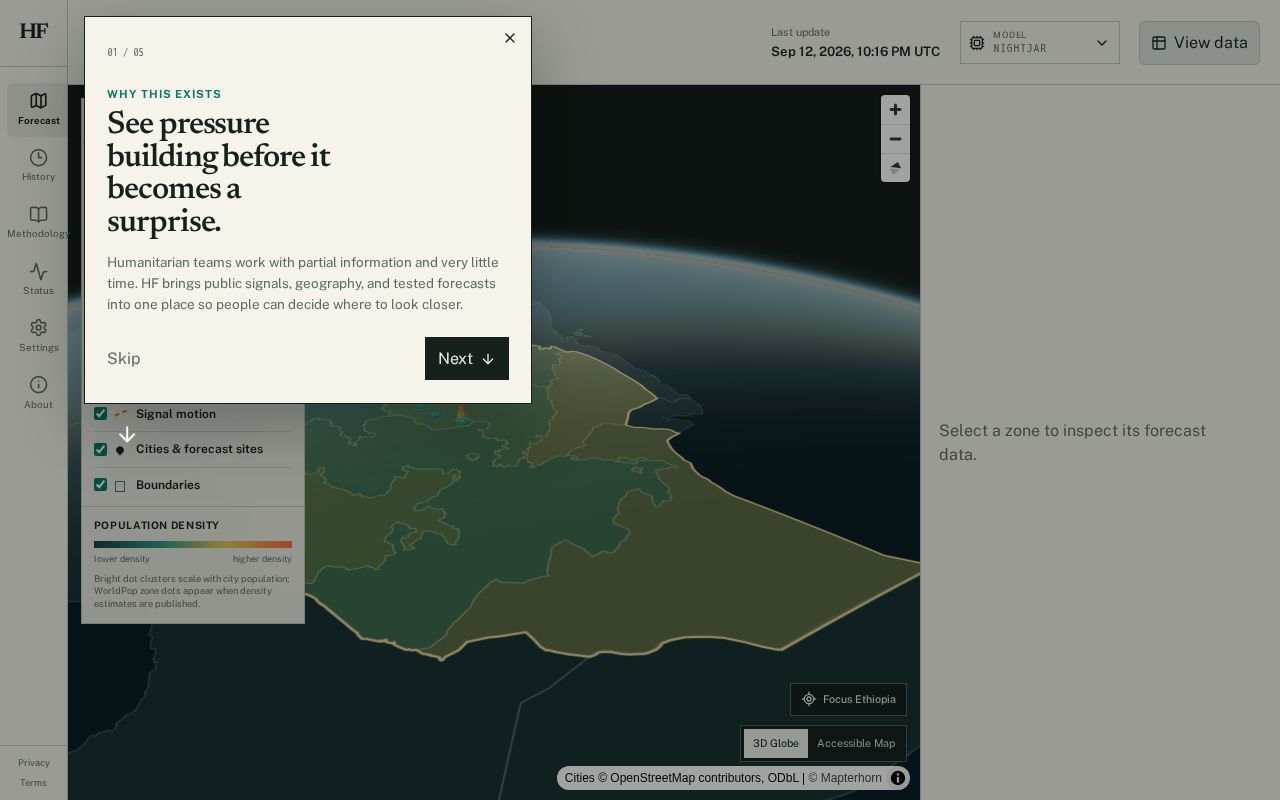This screenshot has height=800, width=1280.
Task: Toggle the map attribution info icon
Action: point(898,778)
